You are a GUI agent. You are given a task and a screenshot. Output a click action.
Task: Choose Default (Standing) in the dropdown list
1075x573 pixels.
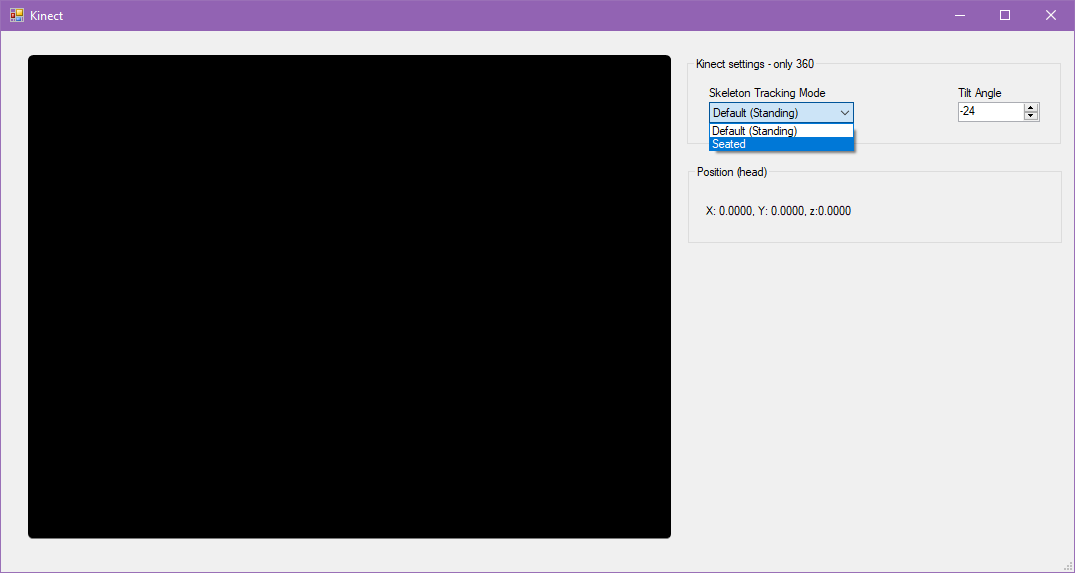point(781,131)
